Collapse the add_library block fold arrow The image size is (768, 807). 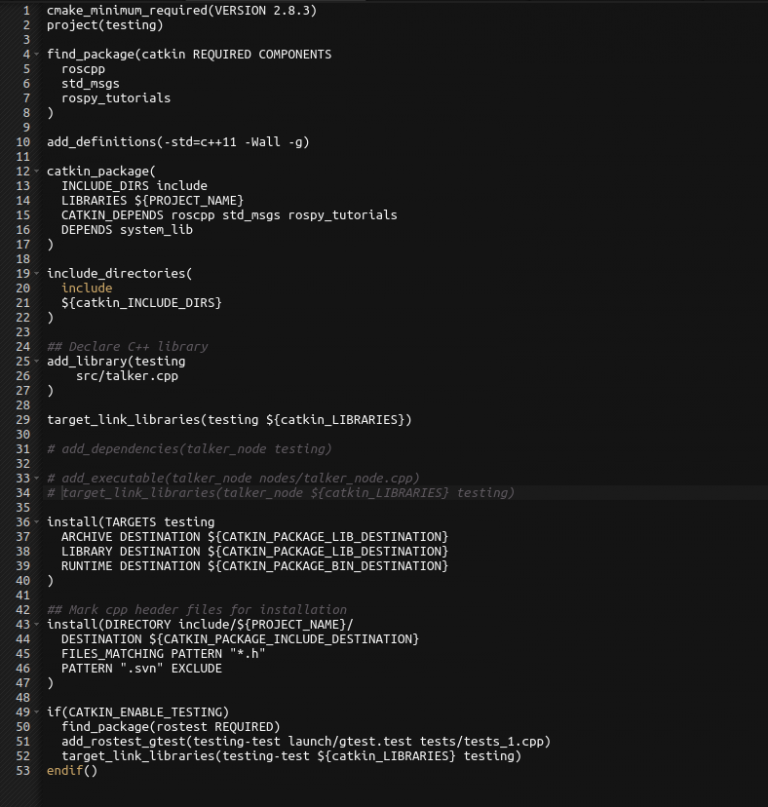coord(37,361)
